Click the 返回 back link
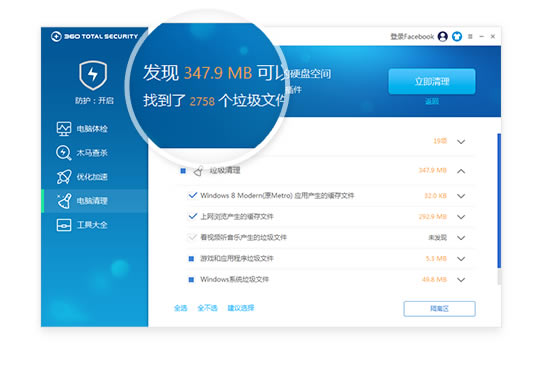This screenshot has height=365, width=540. click(x=432, y=101)
